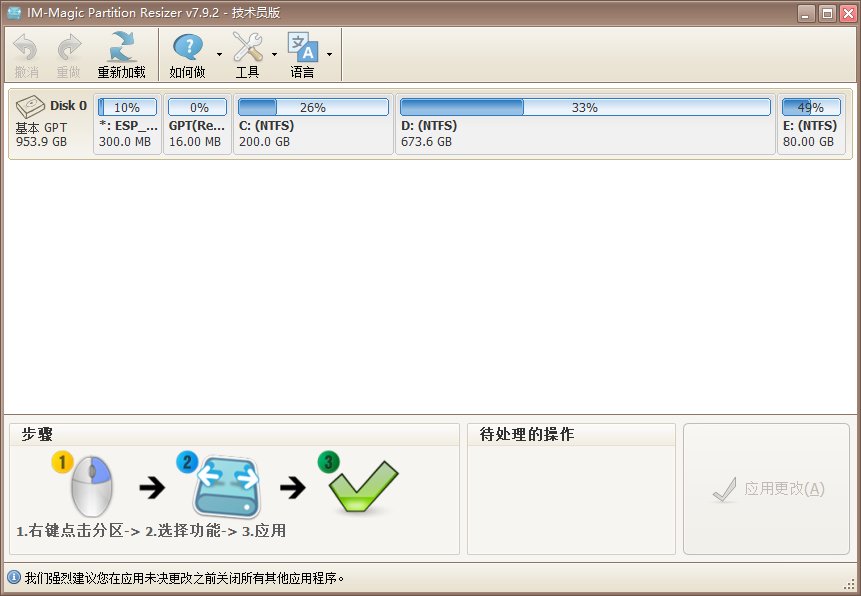Click the Undo (撤消) arrow icon
Image resolution: width=861 pixels, height=596 pixels.
[x=25, y=48]
